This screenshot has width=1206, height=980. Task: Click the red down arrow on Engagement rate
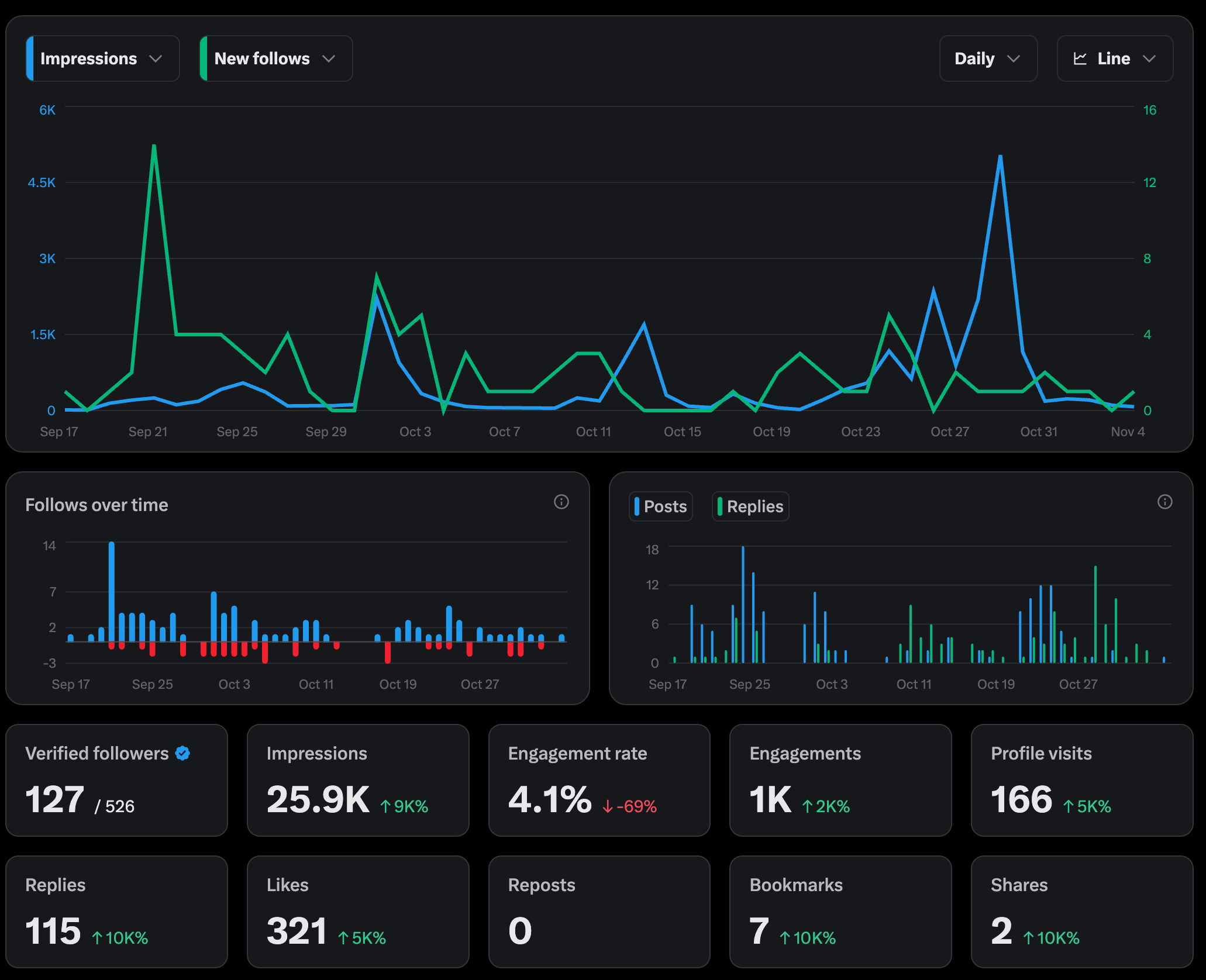pyautogui.click(x=608, y=807)
